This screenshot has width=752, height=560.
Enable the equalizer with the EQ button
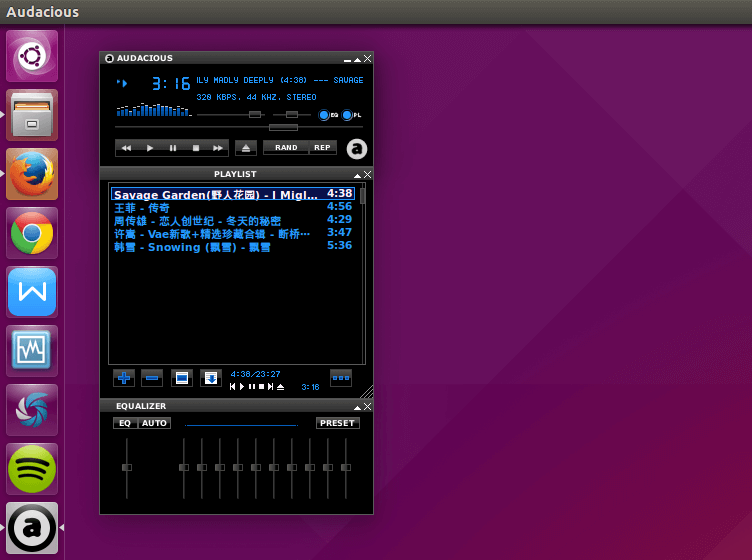[x=125, y=423]
